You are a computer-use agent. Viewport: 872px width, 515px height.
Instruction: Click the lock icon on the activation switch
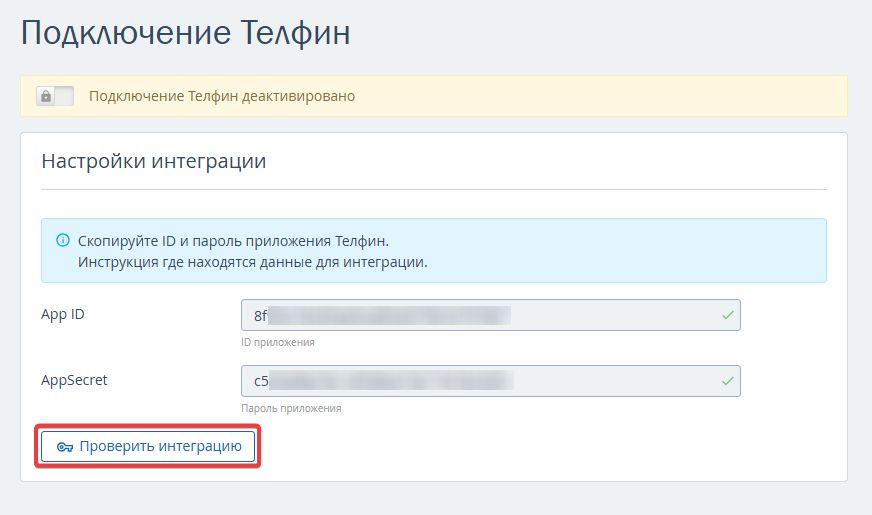[x=45, y=96]
